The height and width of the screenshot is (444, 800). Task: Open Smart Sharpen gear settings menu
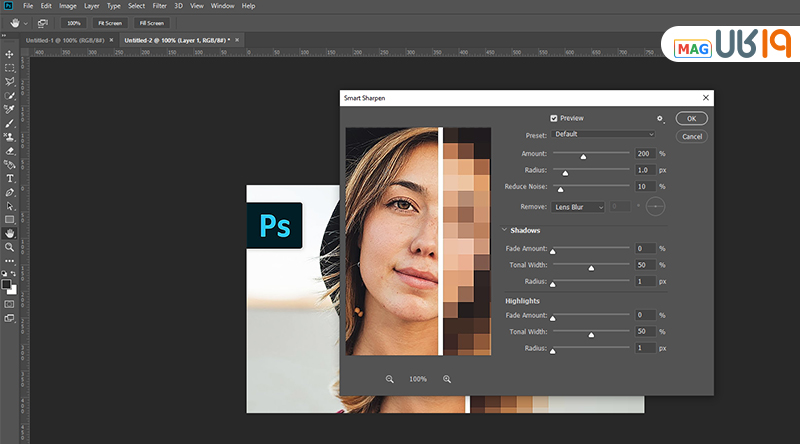click(660, 118)
